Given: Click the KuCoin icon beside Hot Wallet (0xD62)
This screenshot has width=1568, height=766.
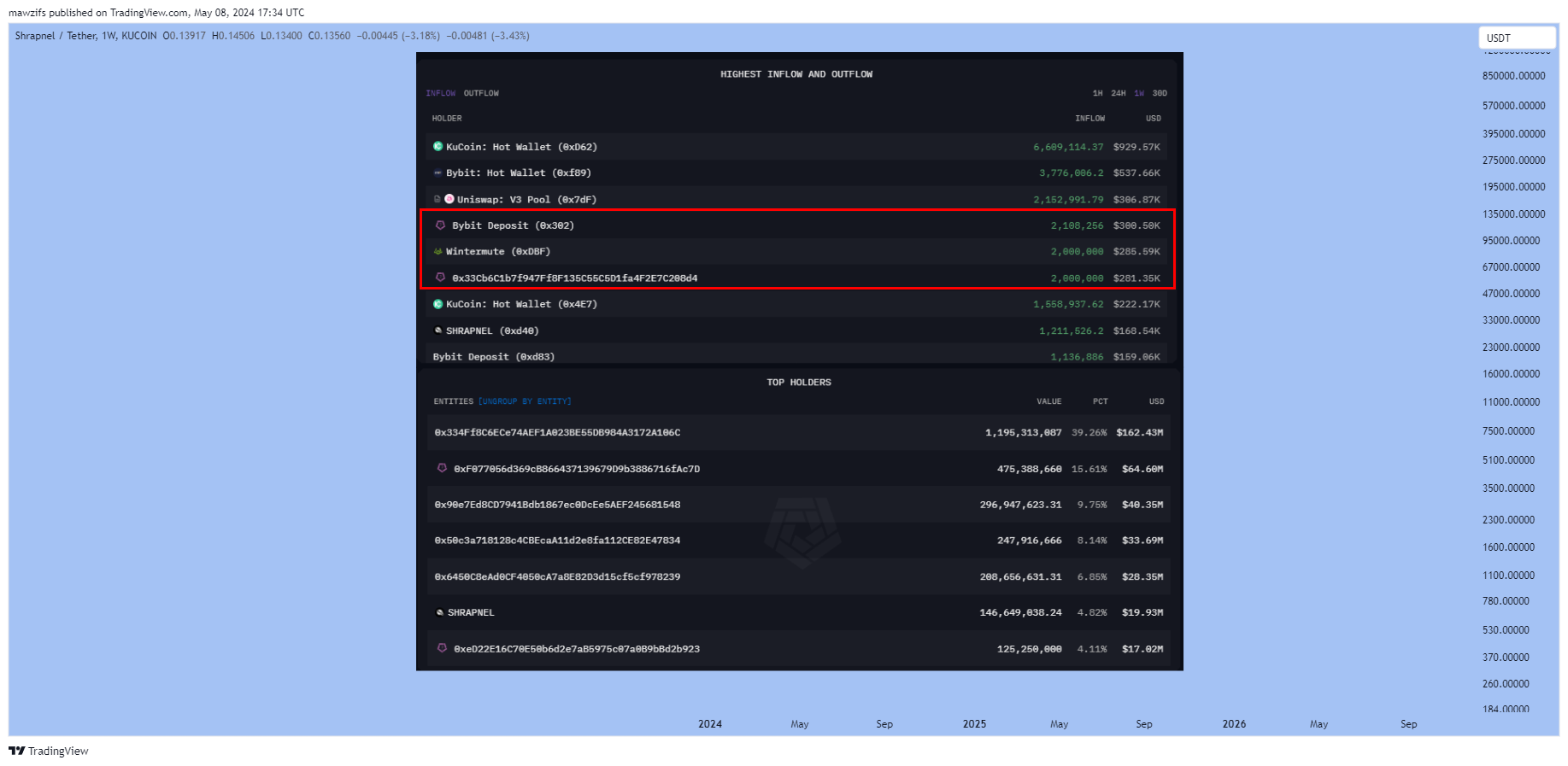Looking at the screenshot, I should 438,147.
